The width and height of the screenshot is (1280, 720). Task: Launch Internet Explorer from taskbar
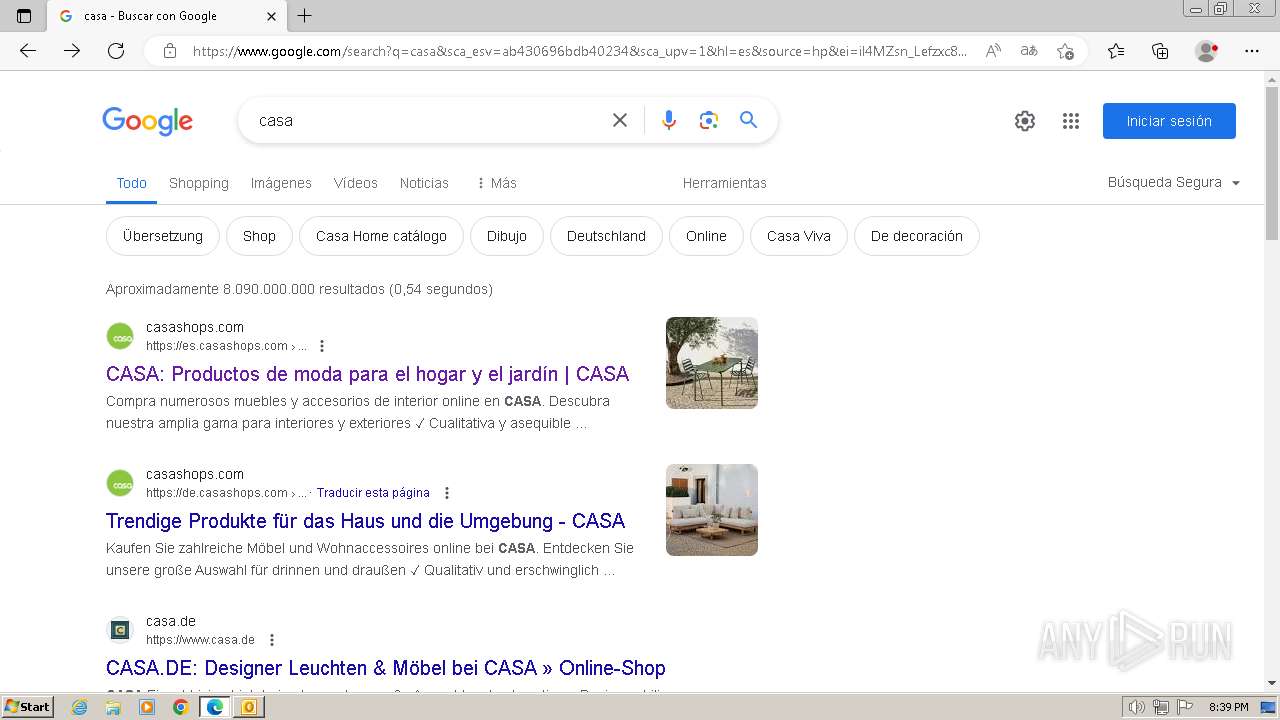(80, 707)
